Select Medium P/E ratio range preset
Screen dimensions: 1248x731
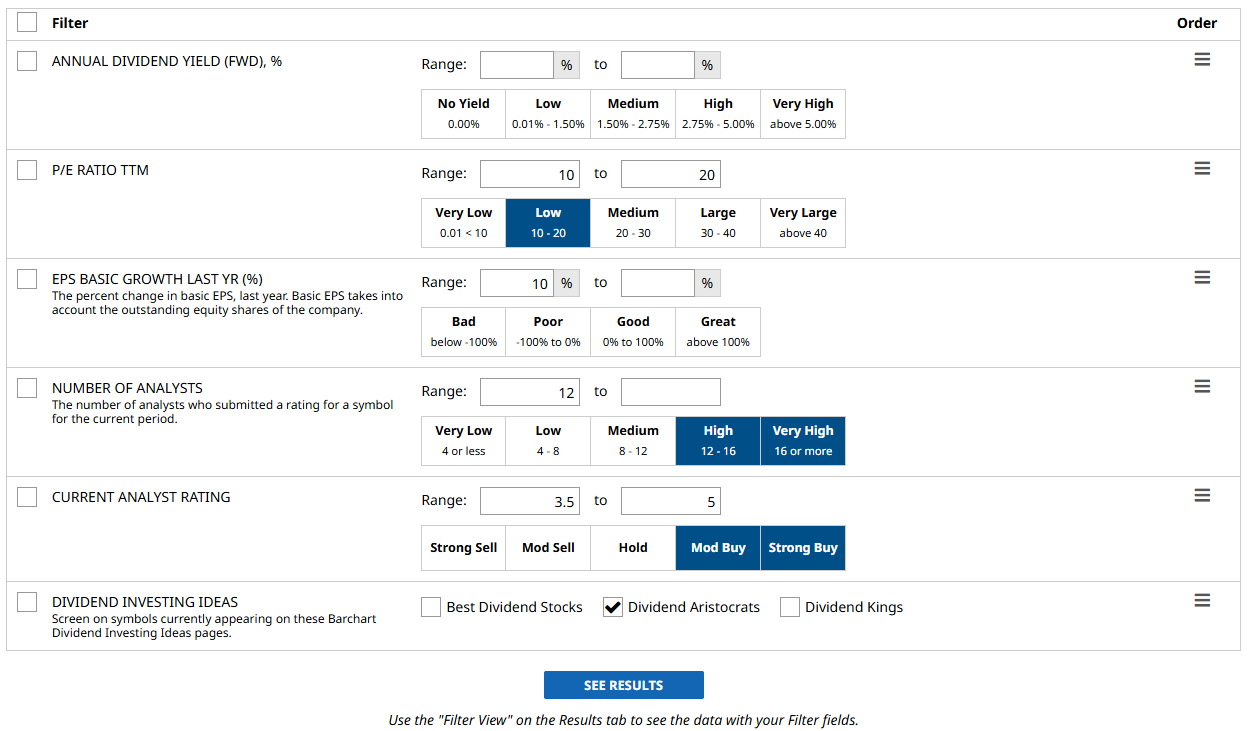[633, 222]
